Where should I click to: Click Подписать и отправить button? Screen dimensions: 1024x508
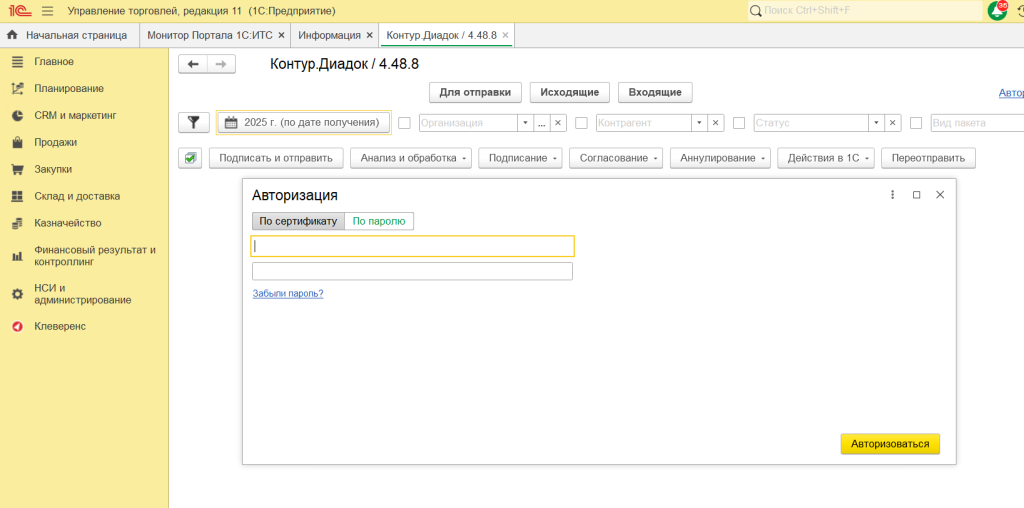(276, 158)
